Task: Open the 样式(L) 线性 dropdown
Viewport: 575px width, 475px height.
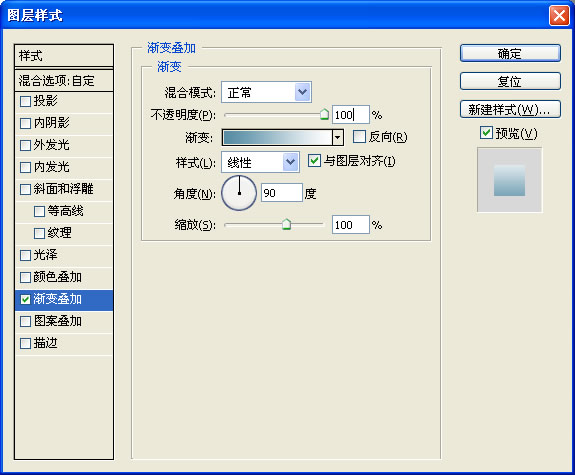Action: [x=260, y=162]
